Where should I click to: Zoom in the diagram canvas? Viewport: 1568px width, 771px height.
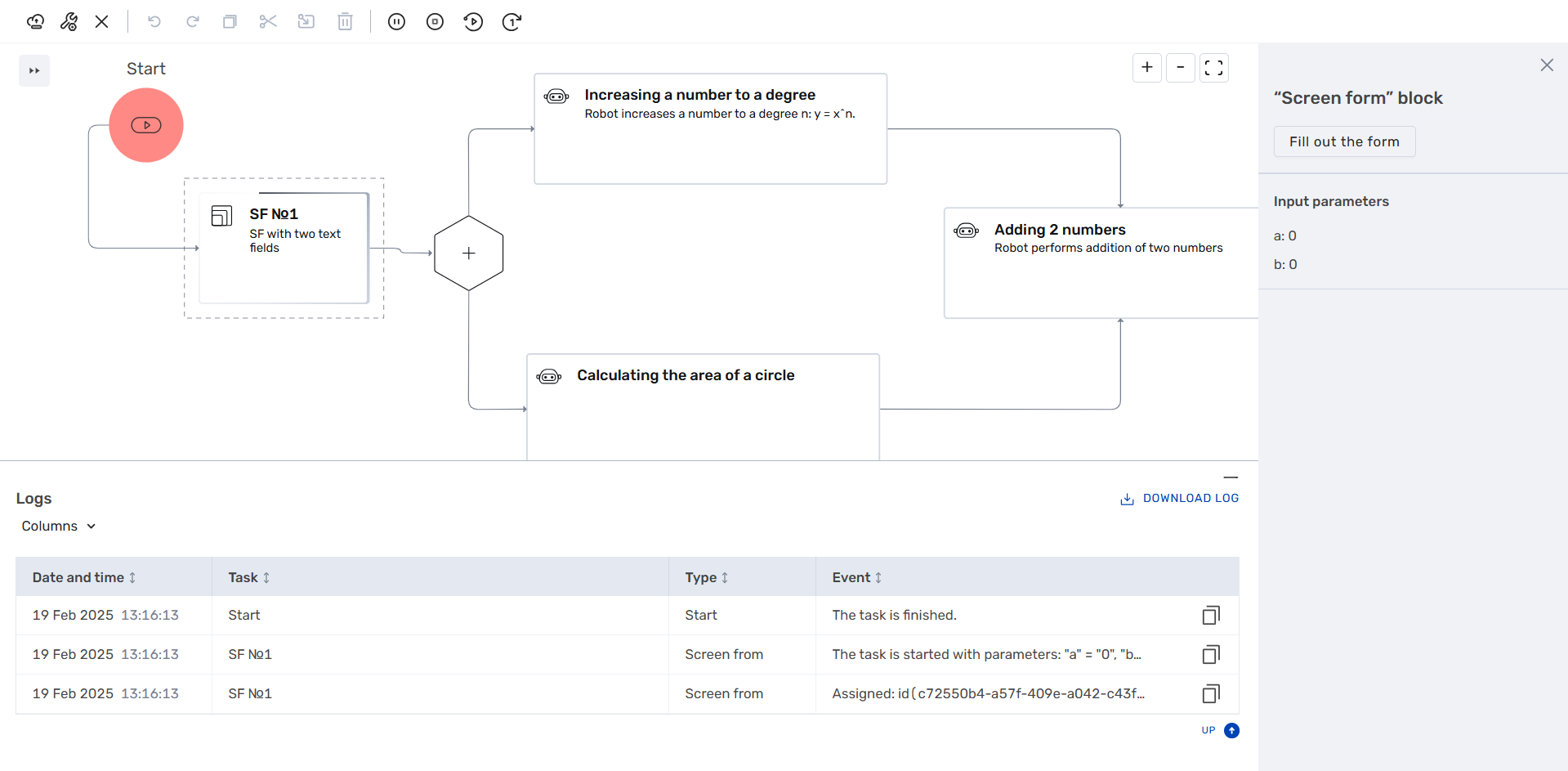pyautogui.click(x=1147, y=68)
